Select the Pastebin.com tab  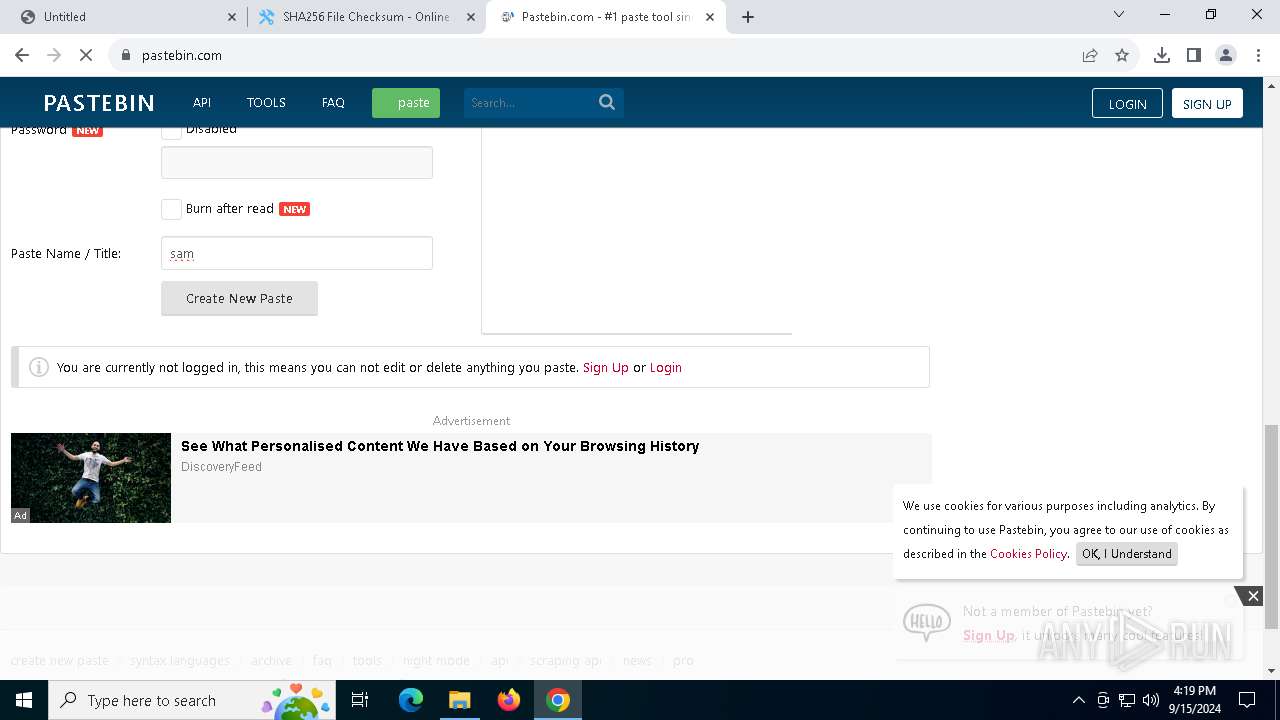point(606,17)
